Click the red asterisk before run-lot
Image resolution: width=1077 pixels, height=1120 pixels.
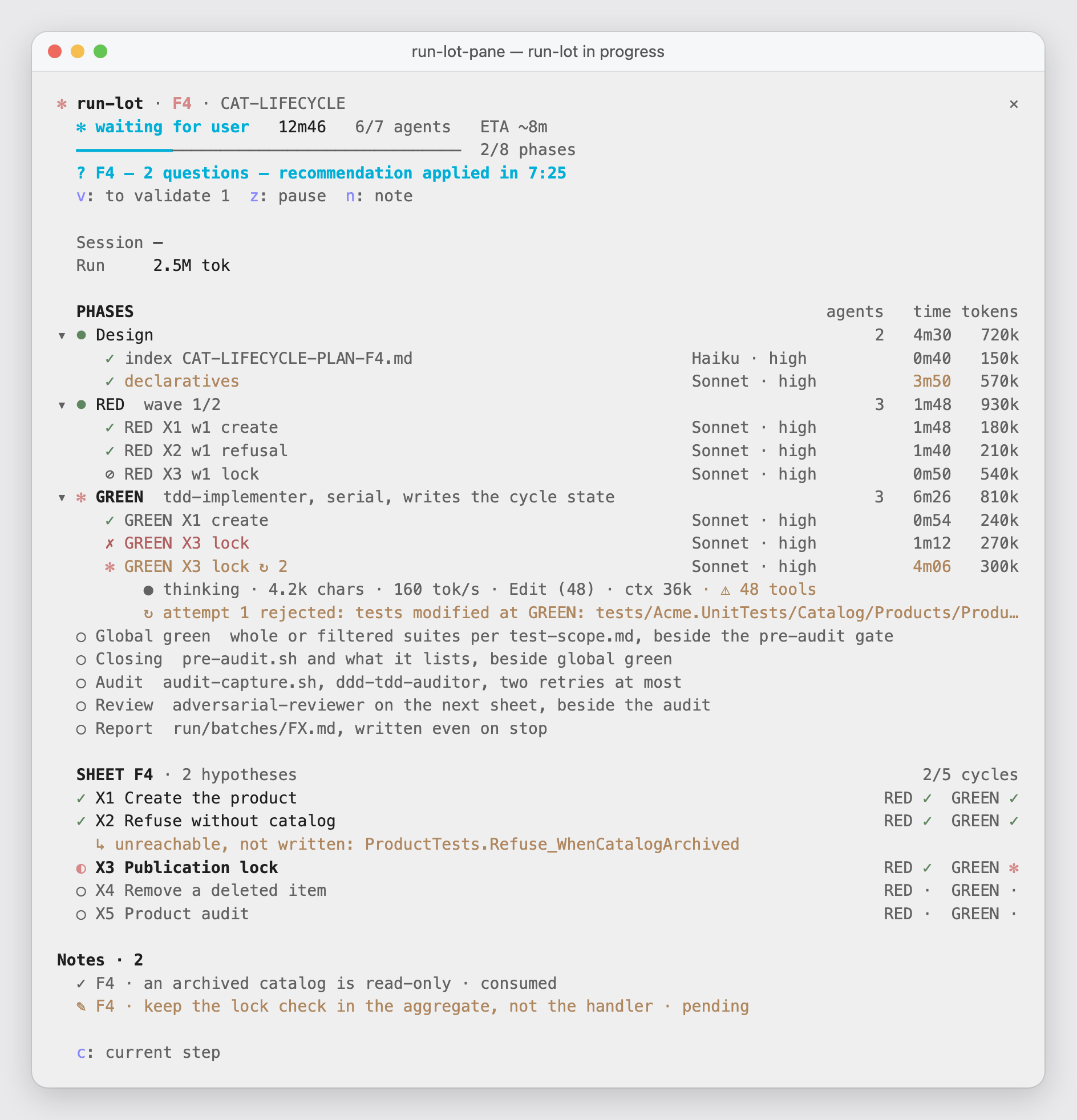[62, 104]
